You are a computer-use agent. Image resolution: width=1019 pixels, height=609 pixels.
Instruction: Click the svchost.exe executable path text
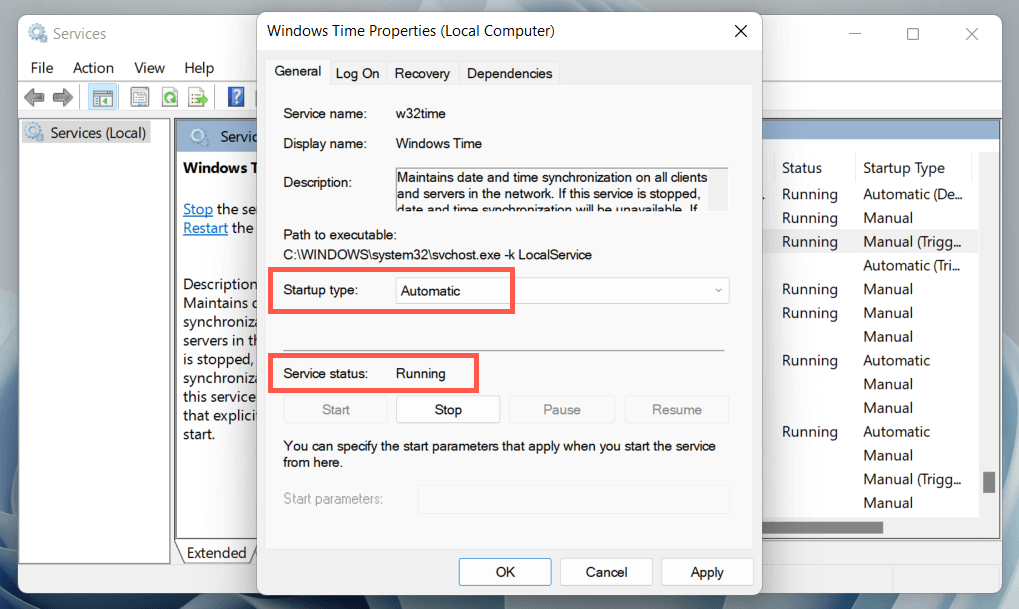coord(437,255)
